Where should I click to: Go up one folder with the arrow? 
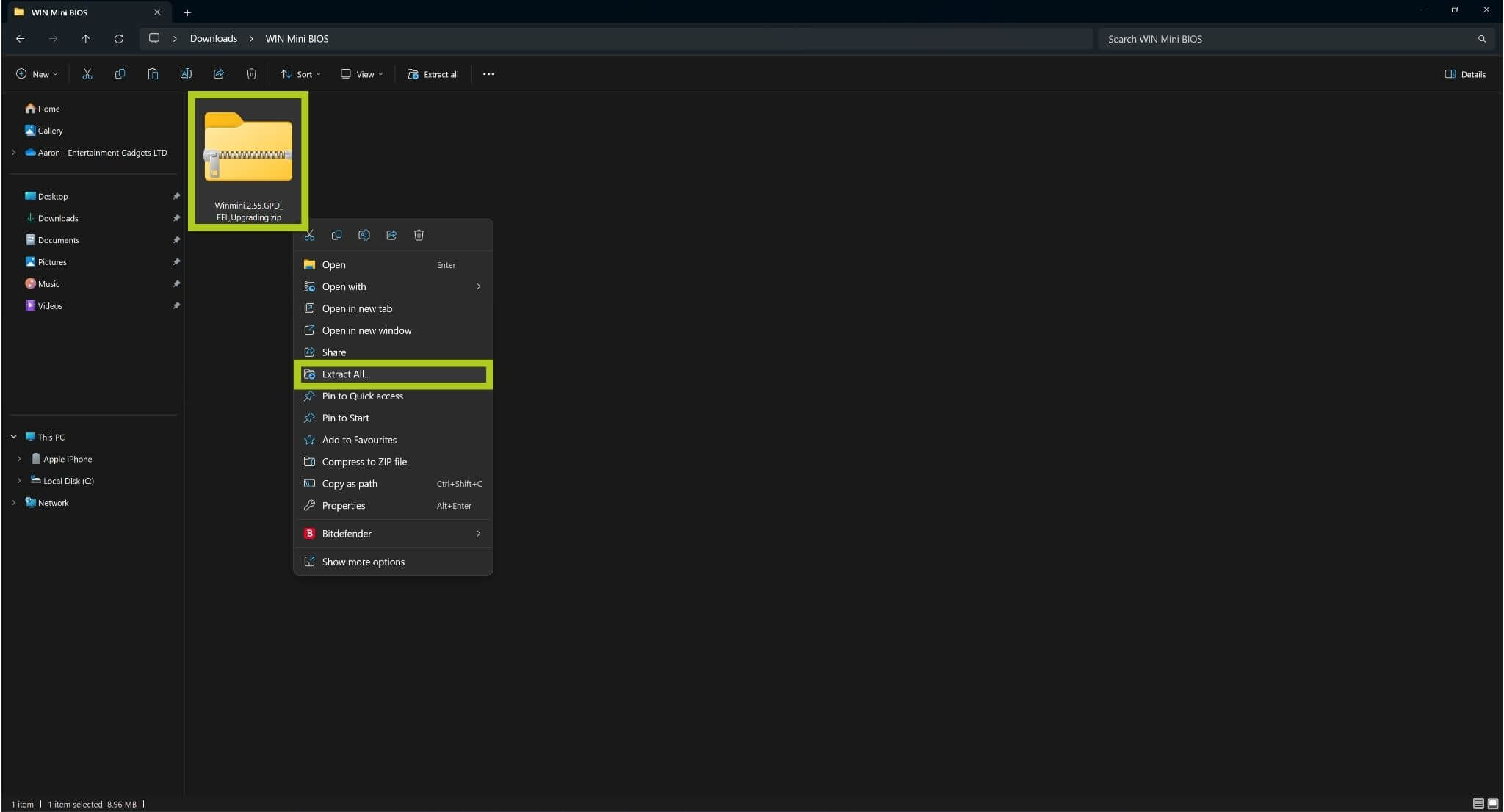tap(86, 39)
